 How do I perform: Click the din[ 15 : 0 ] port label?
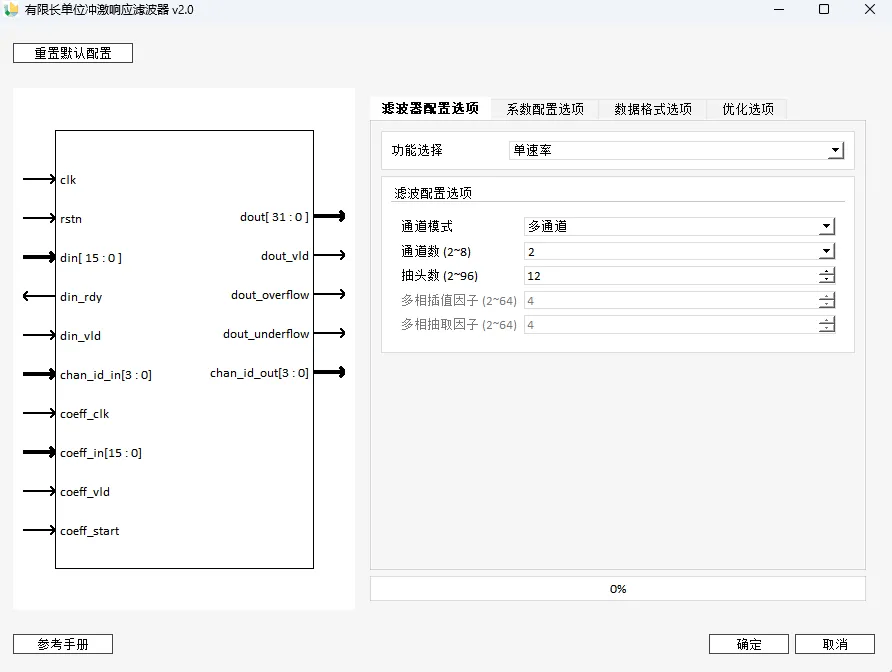coord(91,258)
